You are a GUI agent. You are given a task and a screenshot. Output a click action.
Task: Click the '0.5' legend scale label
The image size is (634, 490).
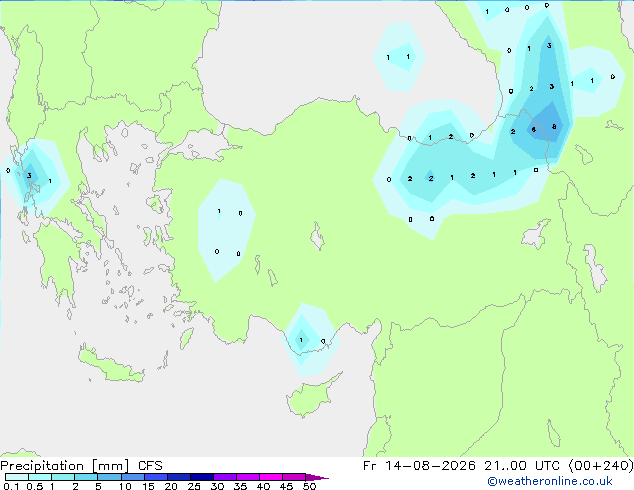[35, 486]
